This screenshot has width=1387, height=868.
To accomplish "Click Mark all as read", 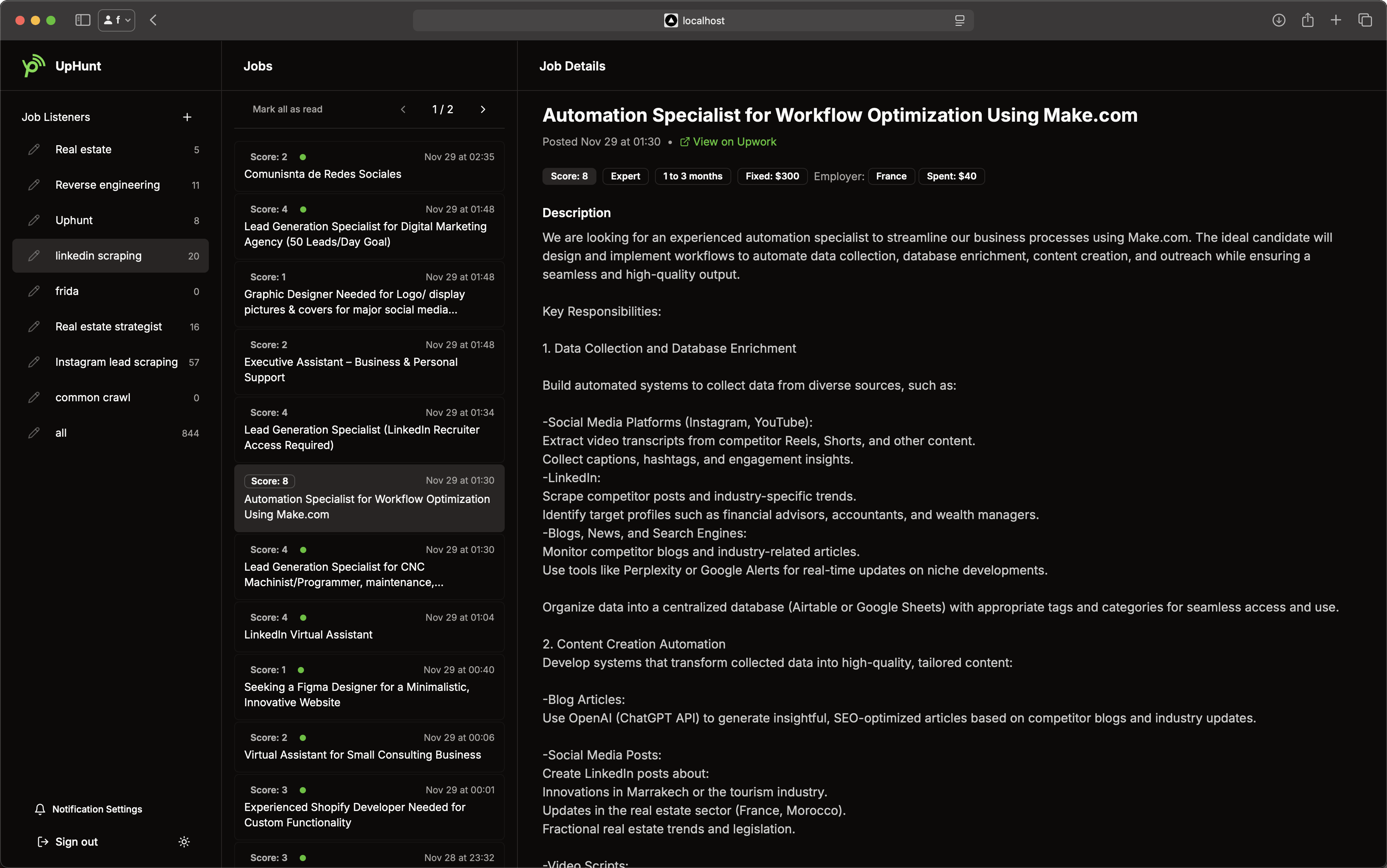I will (287, 109).
